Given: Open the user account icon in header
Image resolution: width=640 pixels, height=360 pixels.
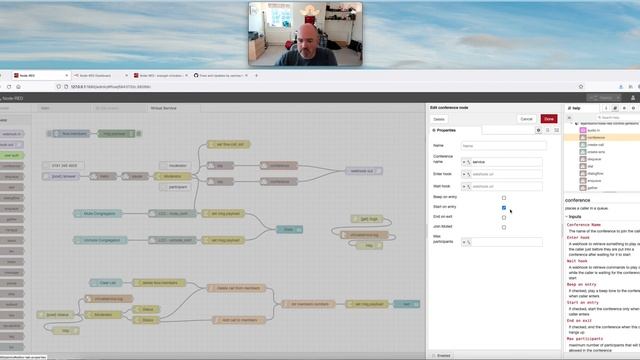Looking at the screenshot, I should (633, 98).
